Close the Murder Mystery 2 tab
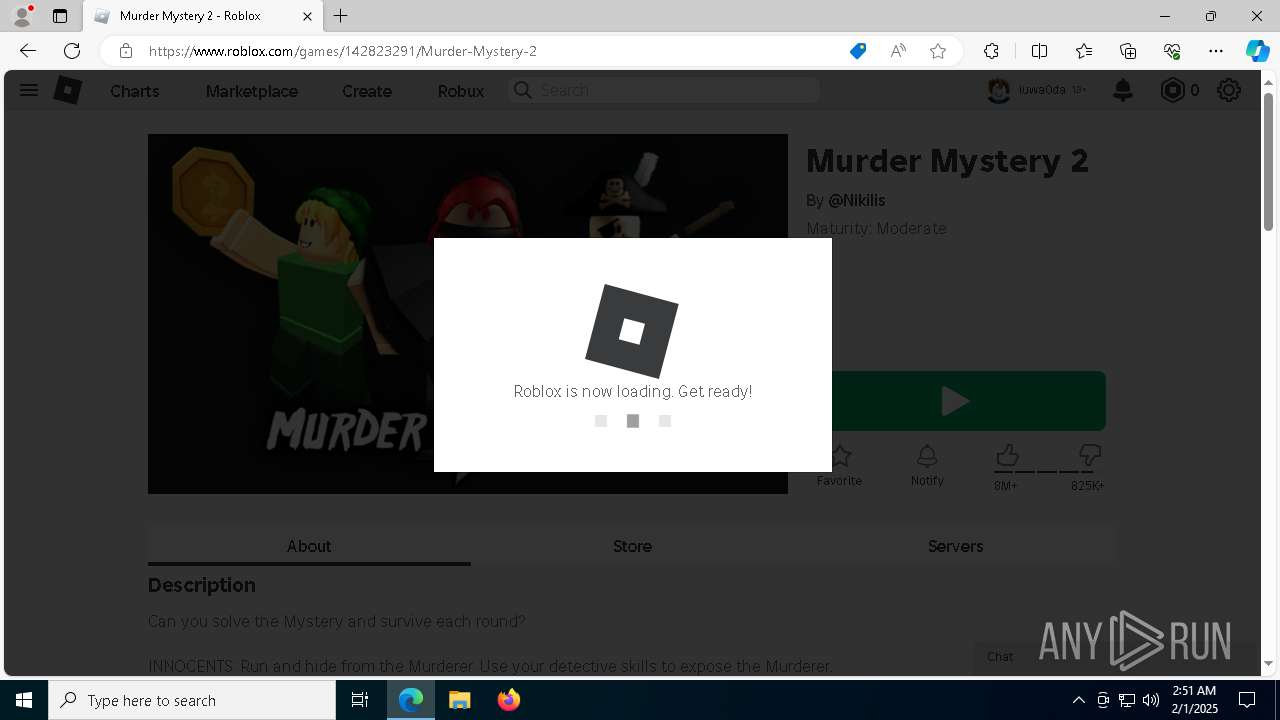The width and height of the screenshot is (1280, 720). [307, 16]
